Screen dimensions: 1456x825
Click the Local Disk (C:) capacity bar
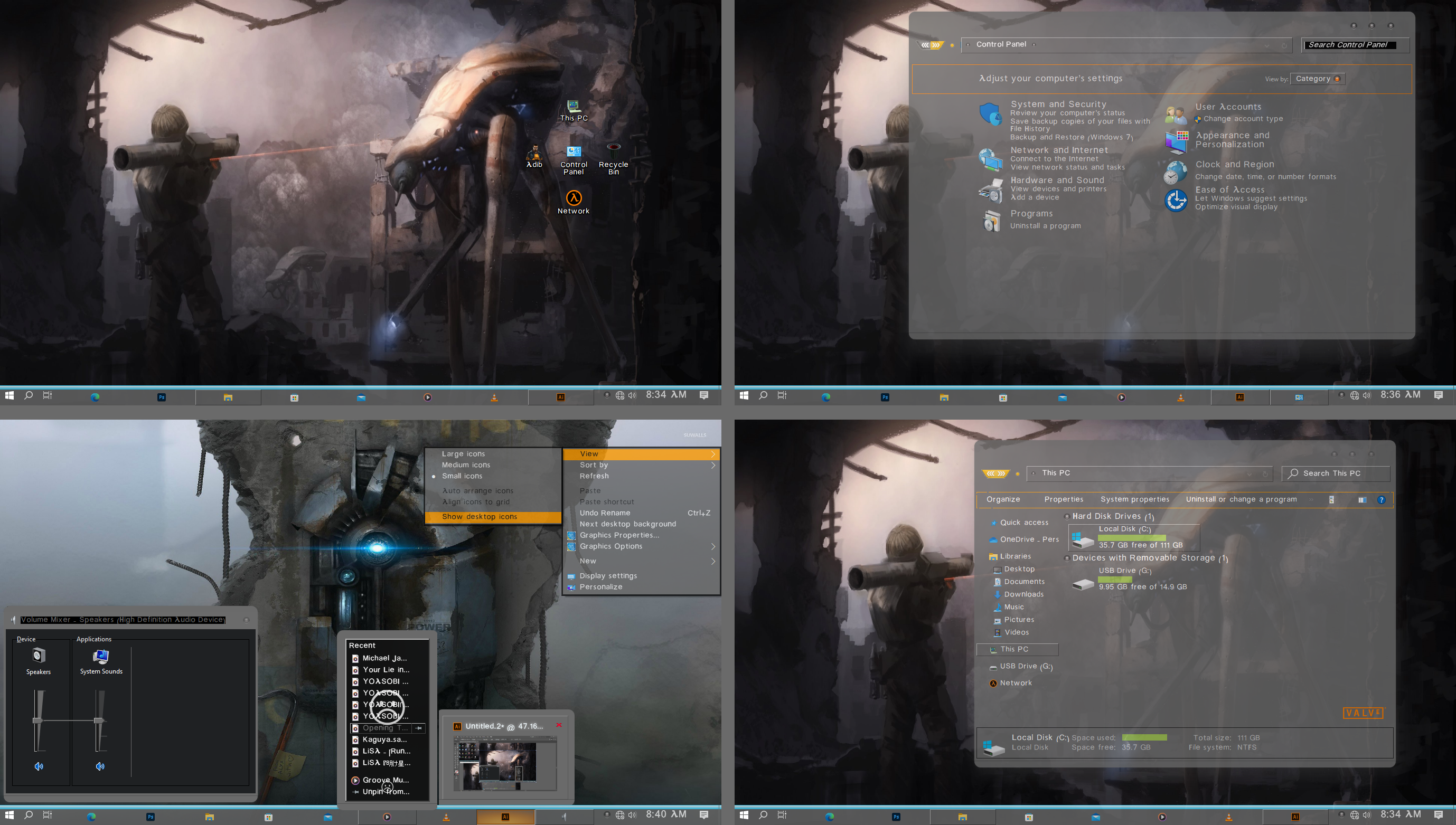1131,537
